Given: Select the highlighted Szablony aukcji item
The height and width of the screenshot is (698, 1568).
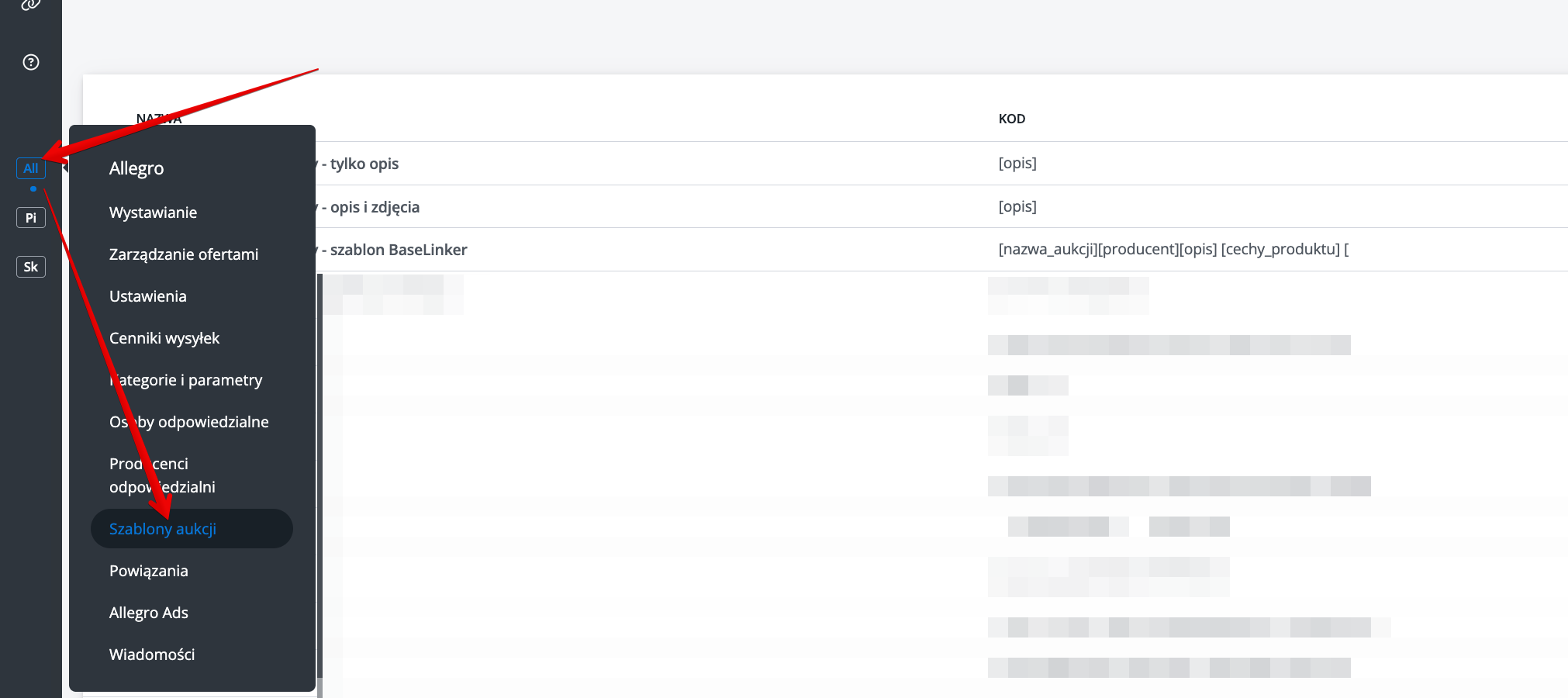Looking at the screenshot, I should (x=163, y=529).
